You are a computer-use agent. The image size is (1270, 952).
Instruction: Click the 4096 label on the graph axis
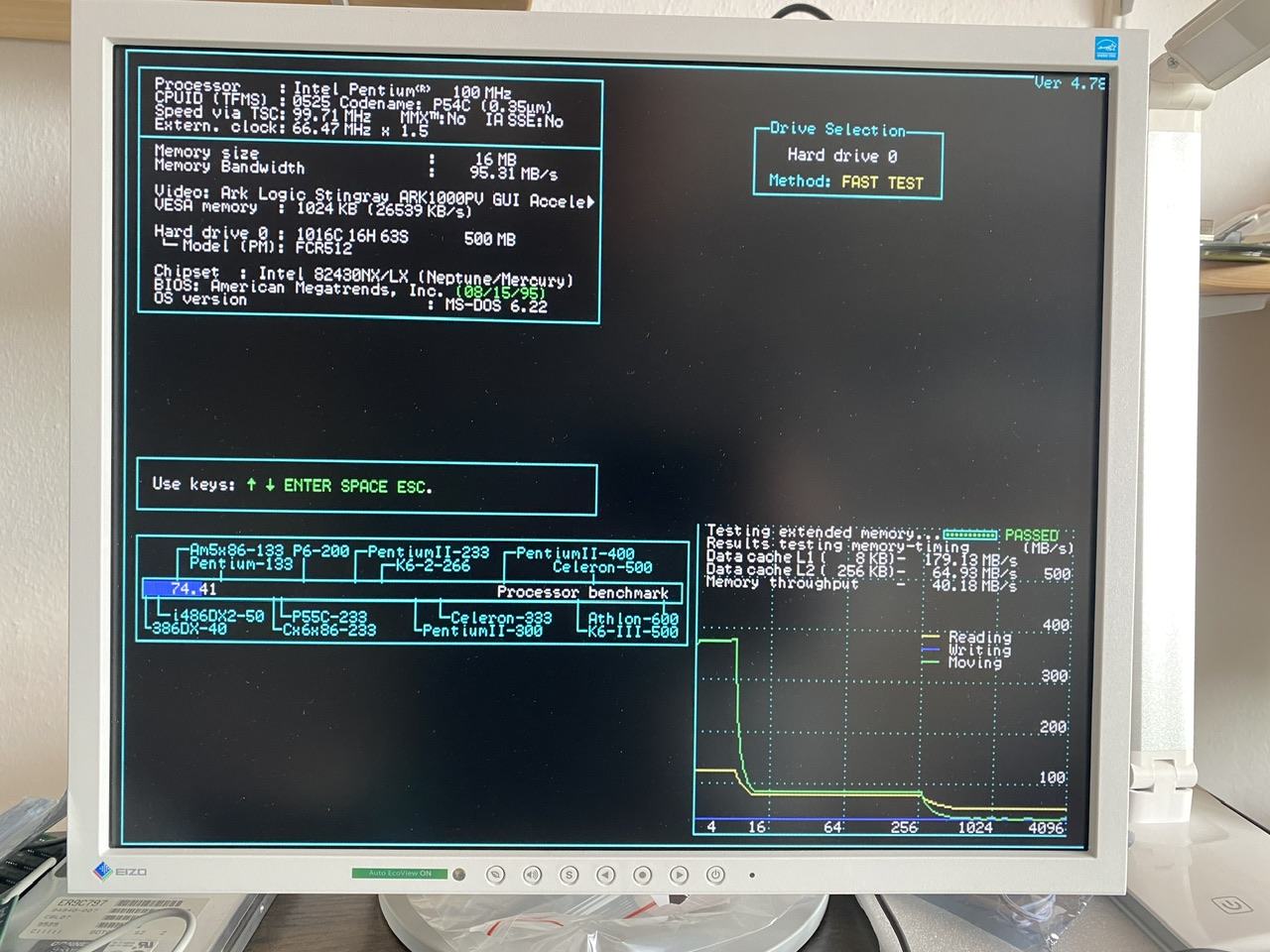pos(1047,826)
